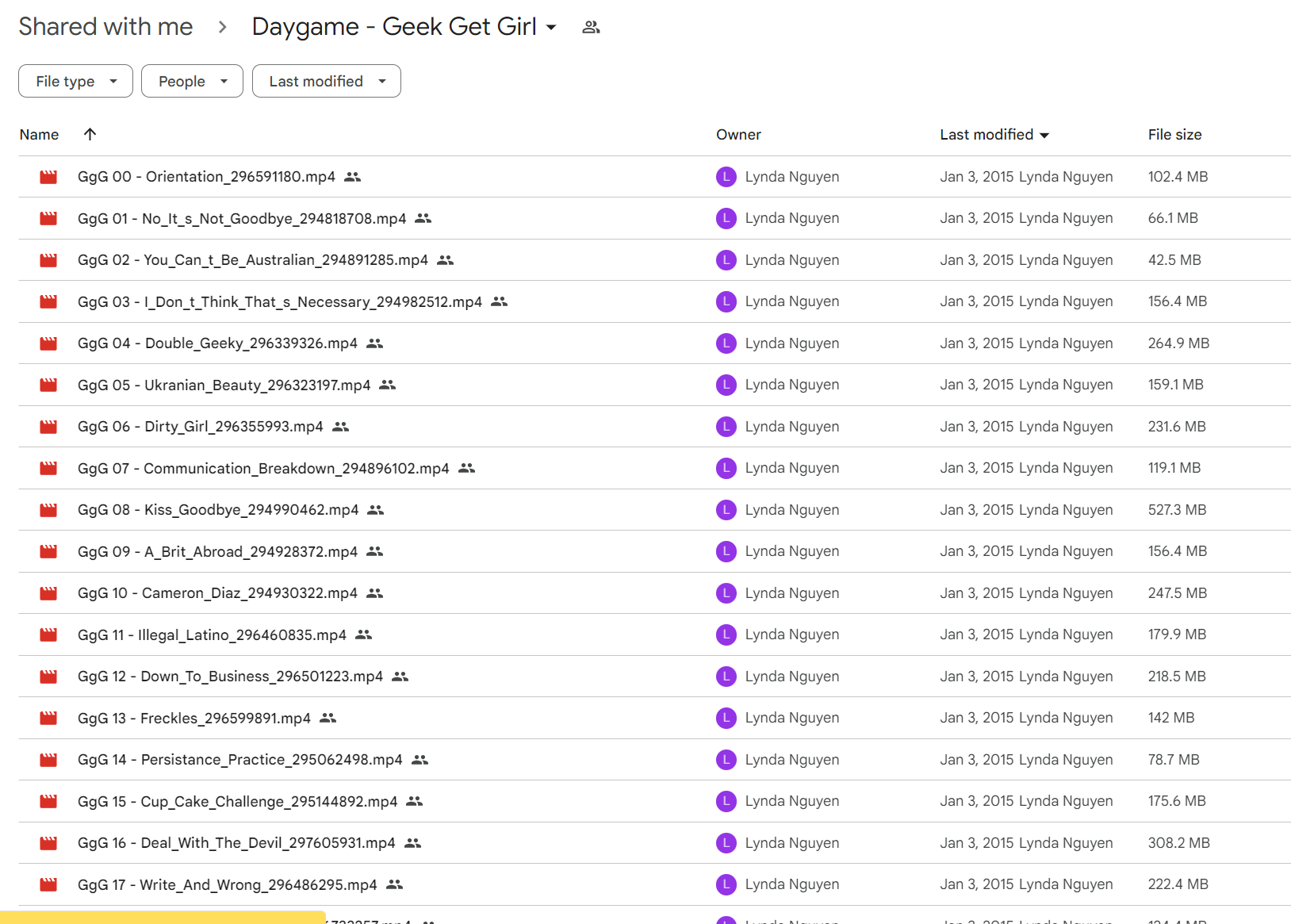
Task: Expand the Daygame - Geek Get Girl folder menu
Action: click(551, 27)
